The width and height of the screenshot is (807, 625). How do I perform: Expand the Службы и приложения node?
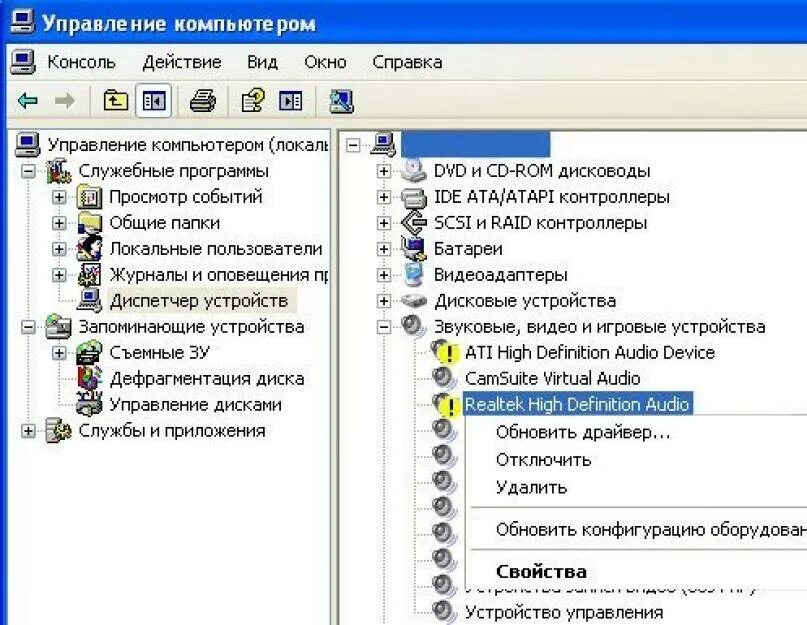tap(28, 430)
